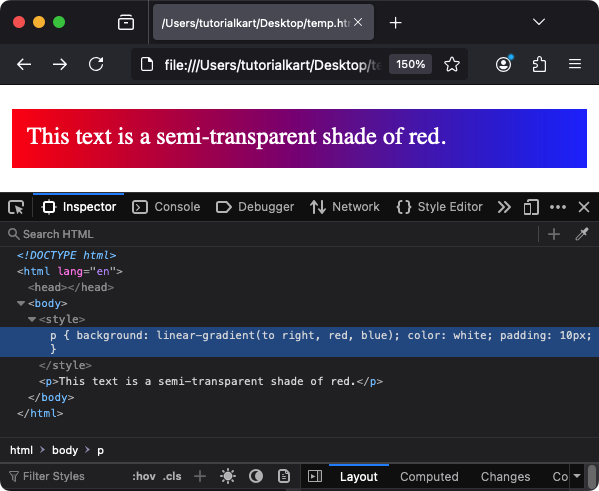
Task: Activate the eyedropper color picker tool
Action: click(582, 234)
